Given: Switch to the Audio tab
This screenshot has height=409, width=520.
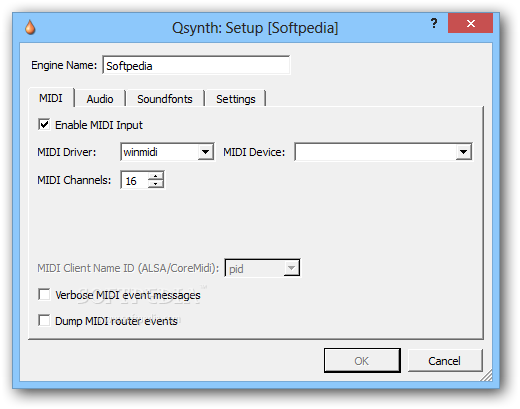Looking at the screenshot, I should pyautogui.click(x=100, y=99).
